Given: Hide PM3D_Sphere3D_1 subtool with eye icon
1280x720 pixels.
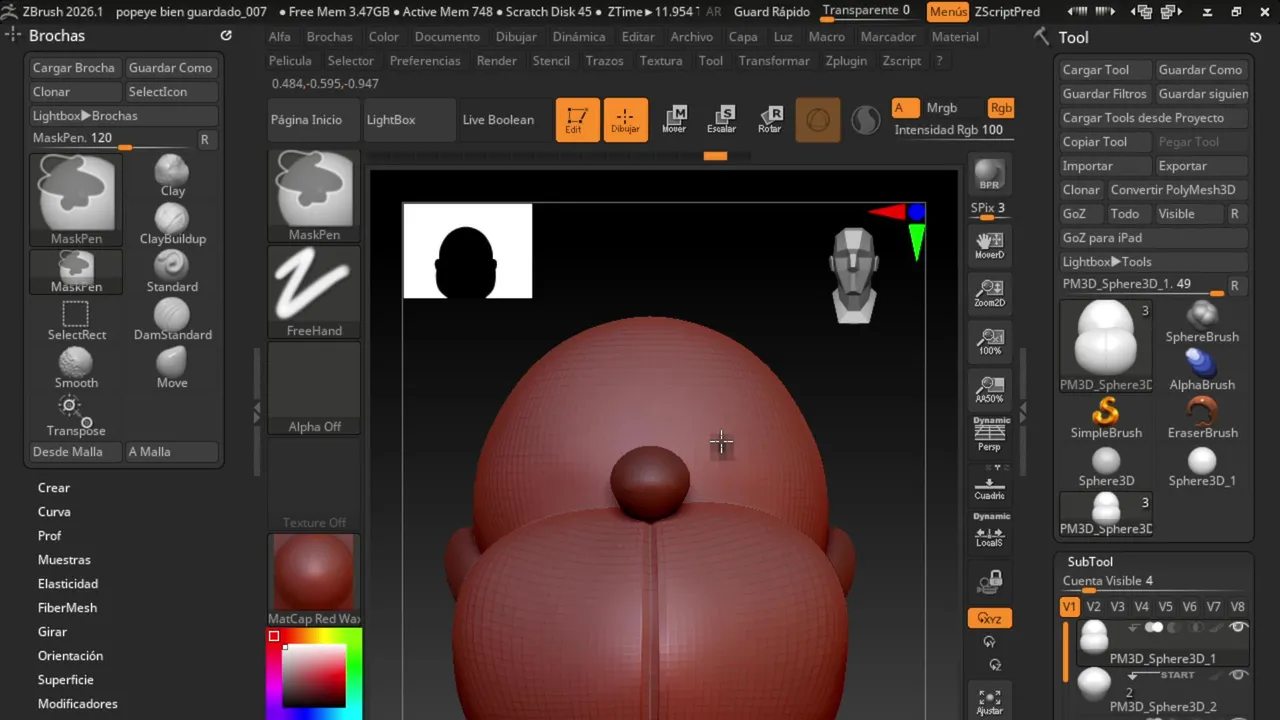Looking at the screenshot, I should coord(1238,627).
